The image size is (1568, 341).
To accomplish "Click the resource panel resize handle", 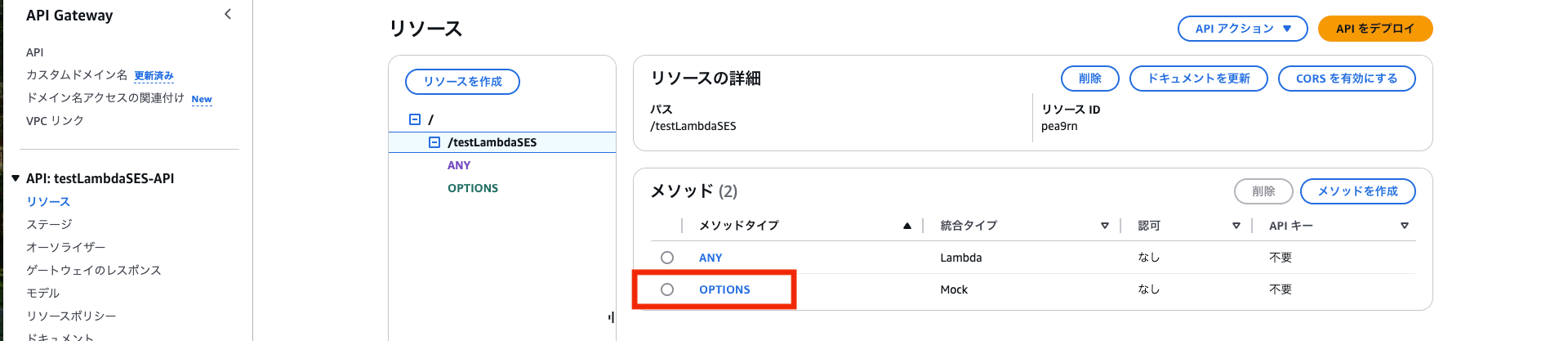I will pyautogui.click(x=611, y=317).
